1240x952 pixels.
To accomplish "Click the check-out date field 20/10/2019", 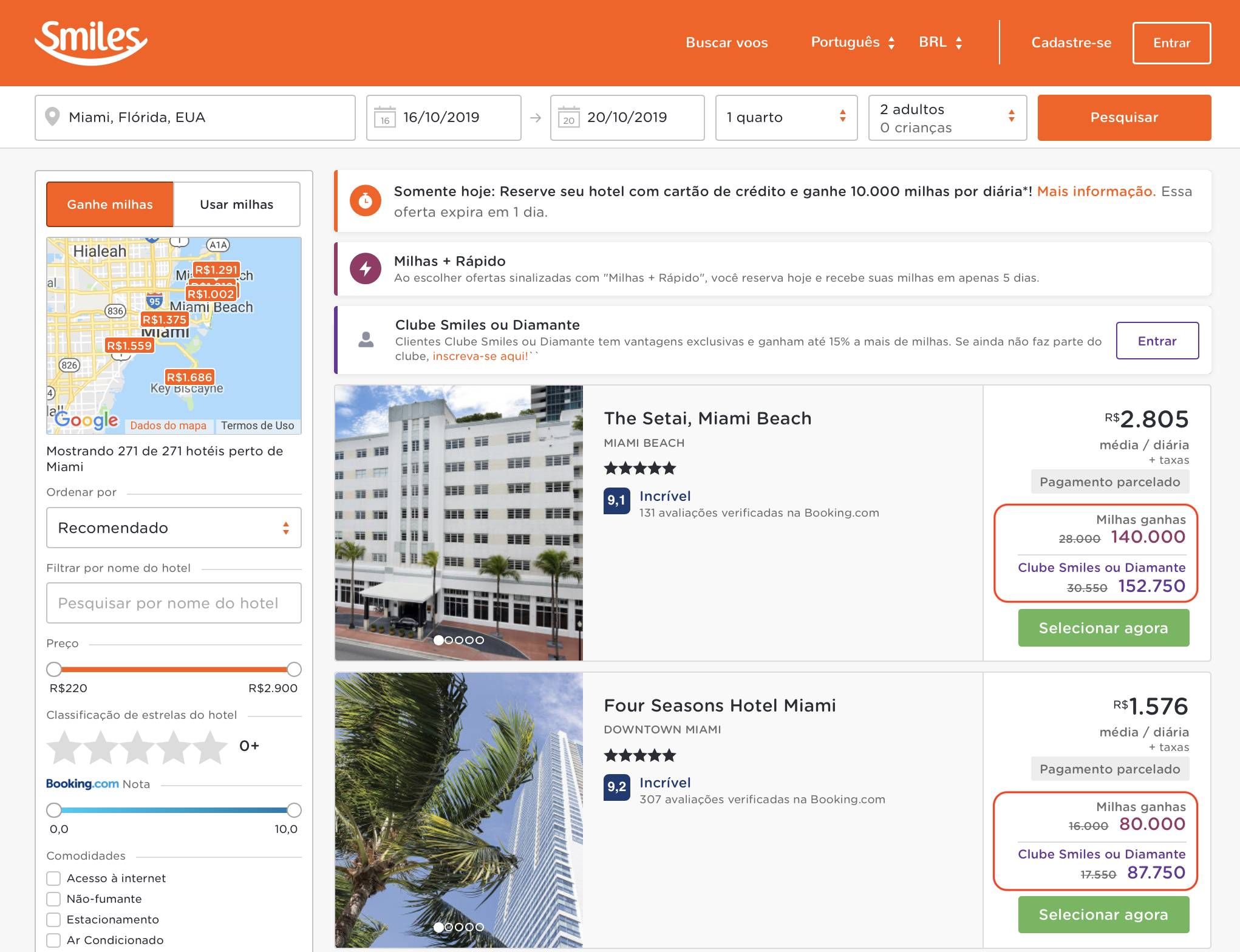I will (x=627, y=117).
